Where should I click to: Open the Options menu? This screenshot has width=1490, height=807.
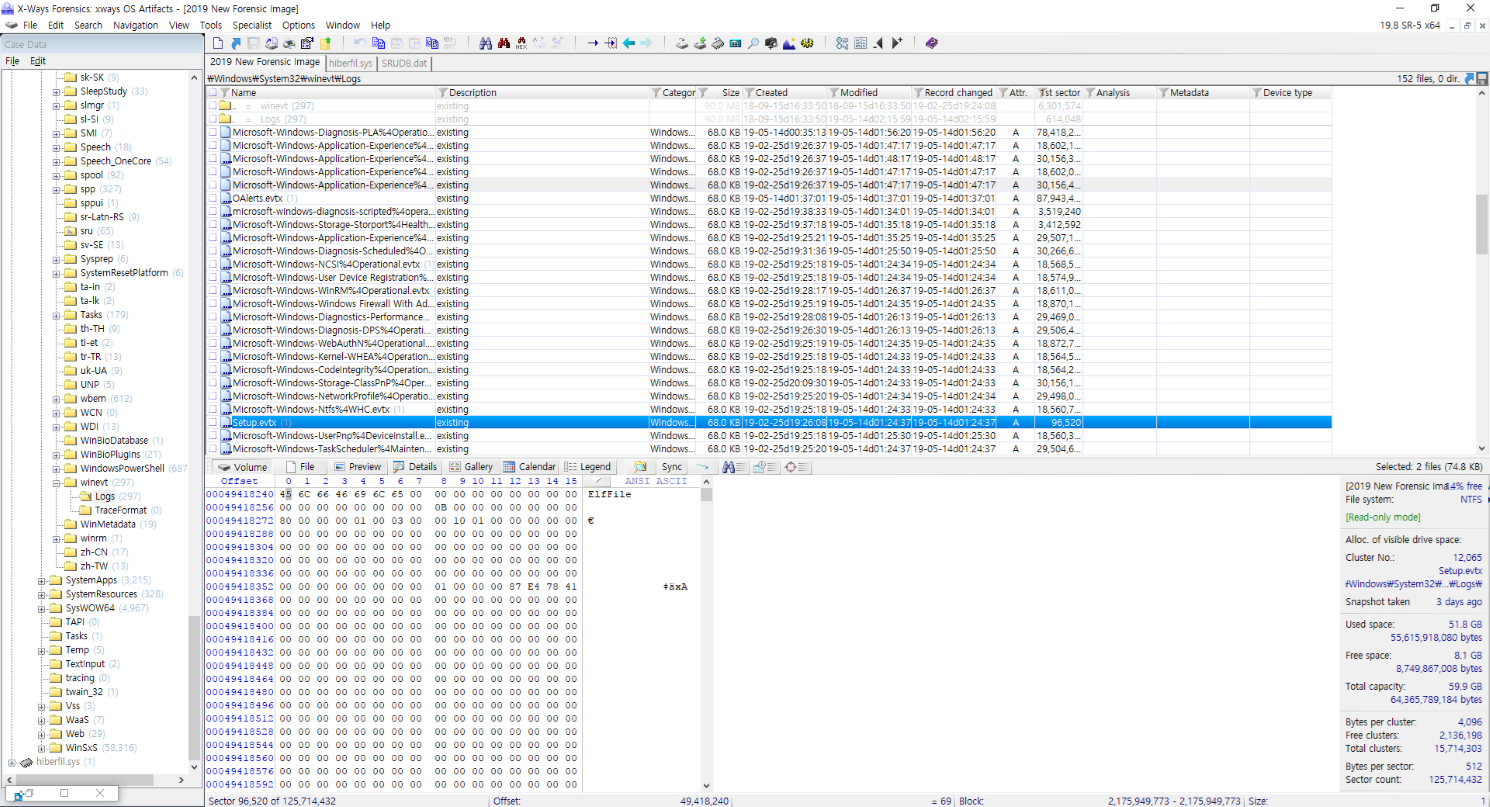[299, 25]
